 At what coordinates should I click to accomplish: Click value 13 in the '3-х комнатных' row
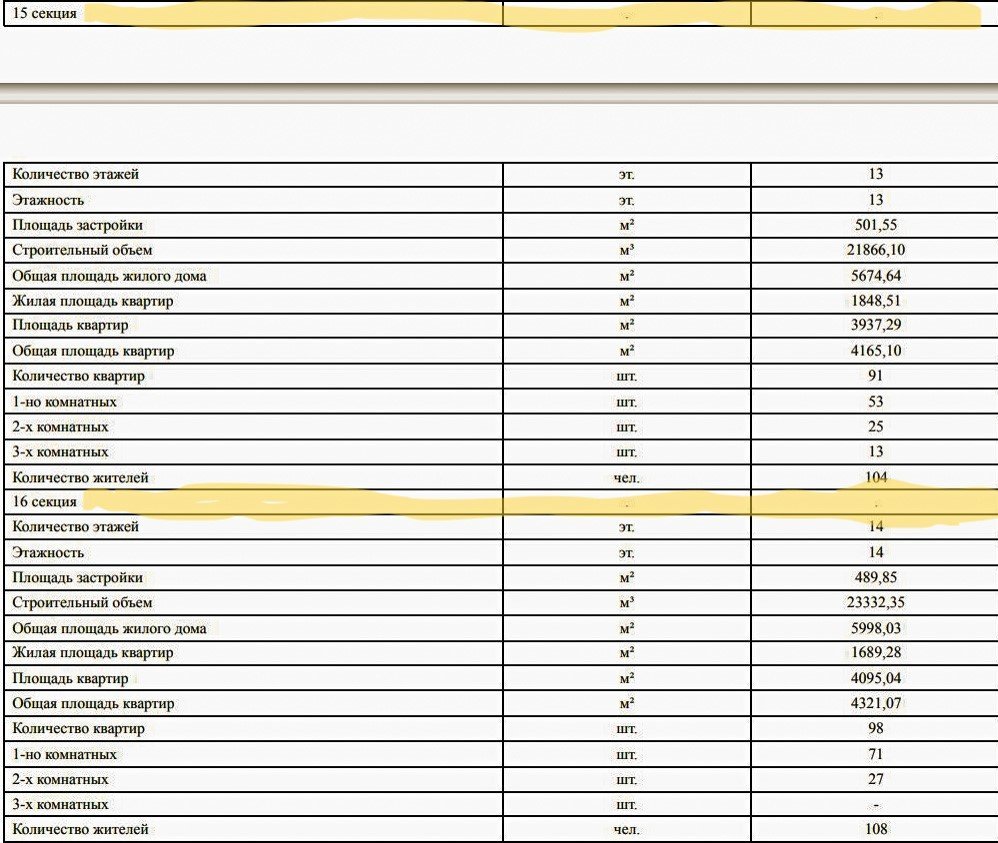click(876, 451)
